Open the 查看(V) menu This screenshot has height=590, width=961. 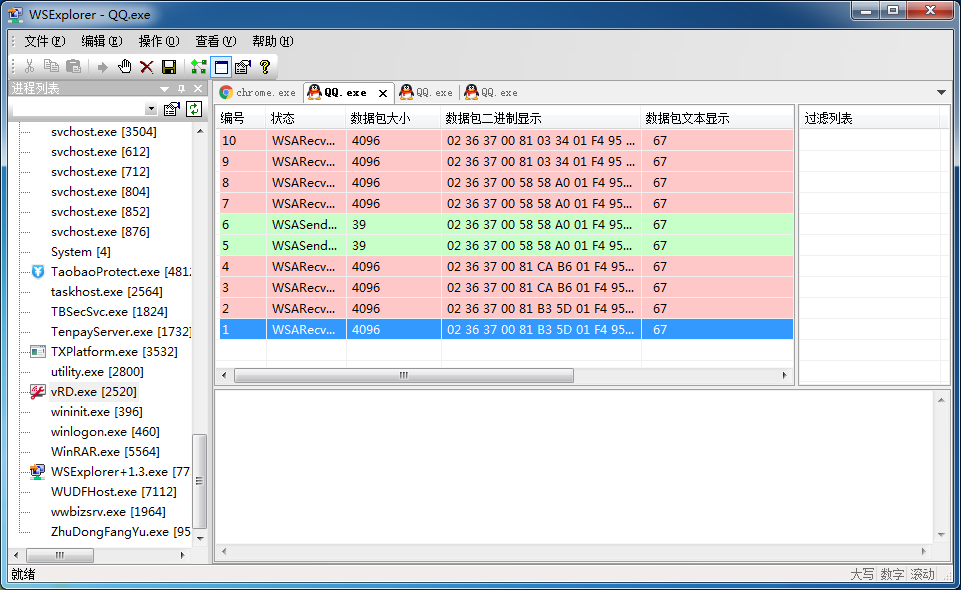216,41
